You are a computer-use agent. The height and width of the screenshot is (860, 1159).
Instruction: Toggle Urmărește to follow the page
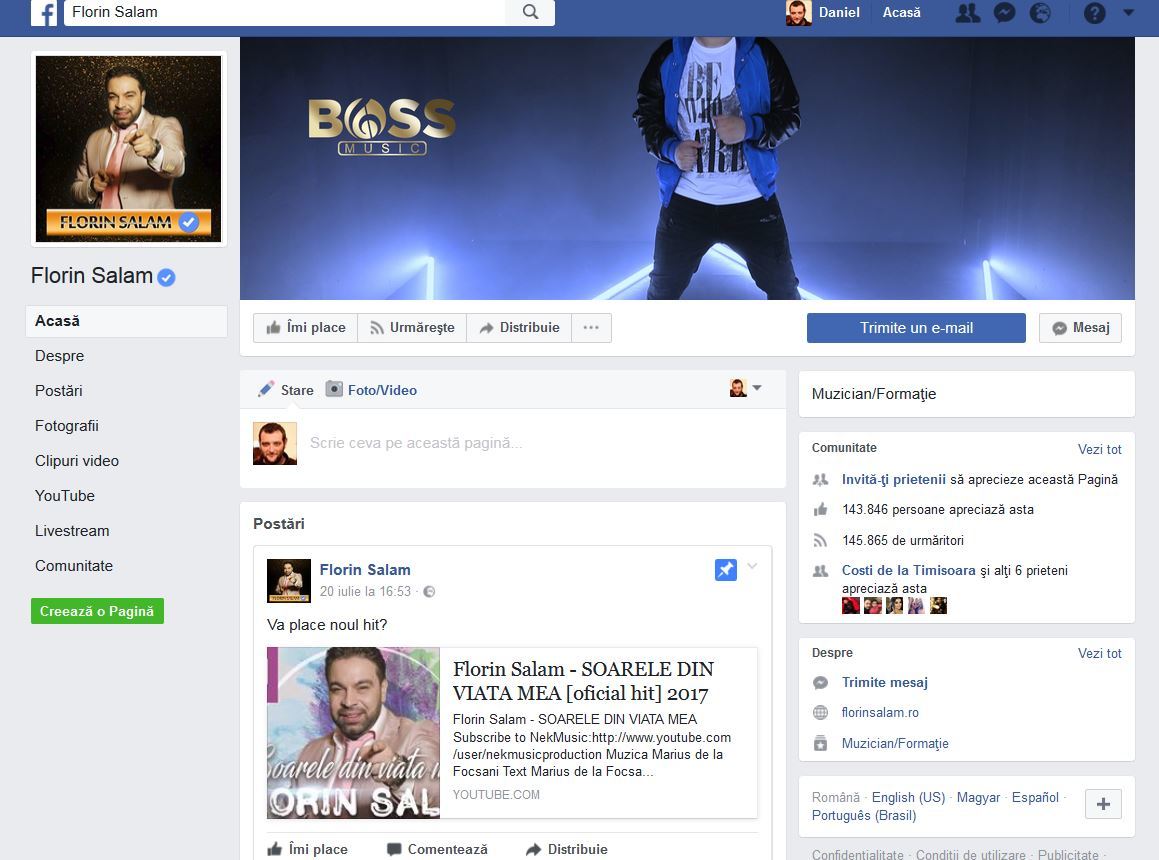pos(412,328)
